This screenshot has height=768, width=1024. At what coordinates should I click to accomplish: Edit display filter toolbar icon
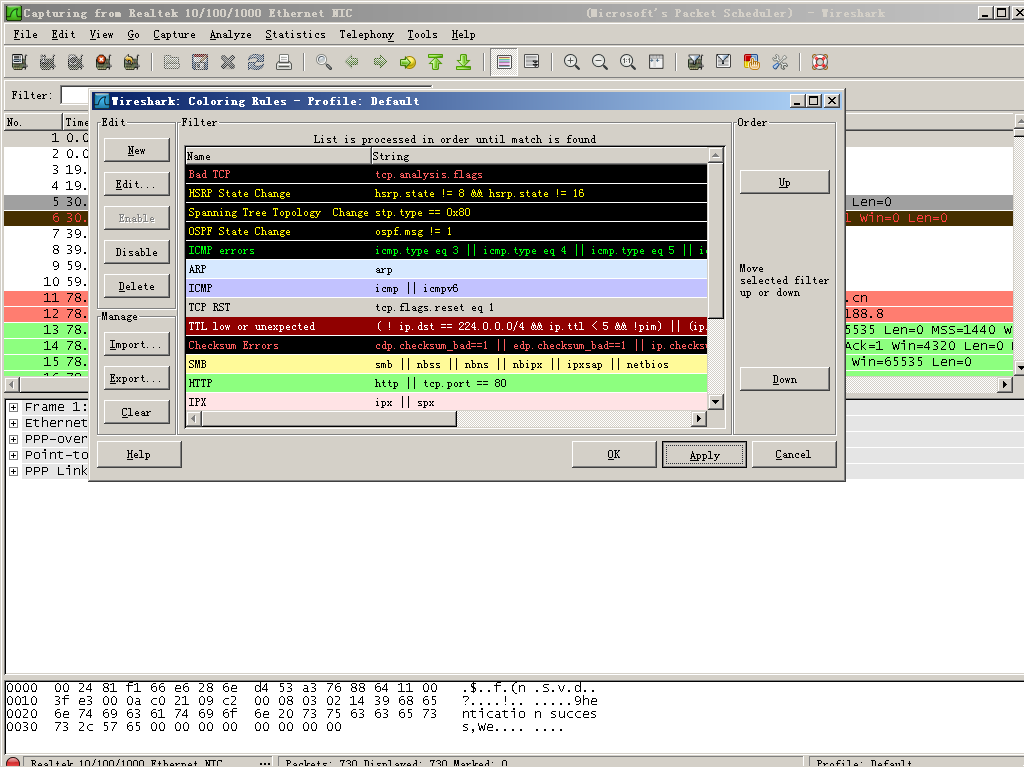[x=724, y=62]
